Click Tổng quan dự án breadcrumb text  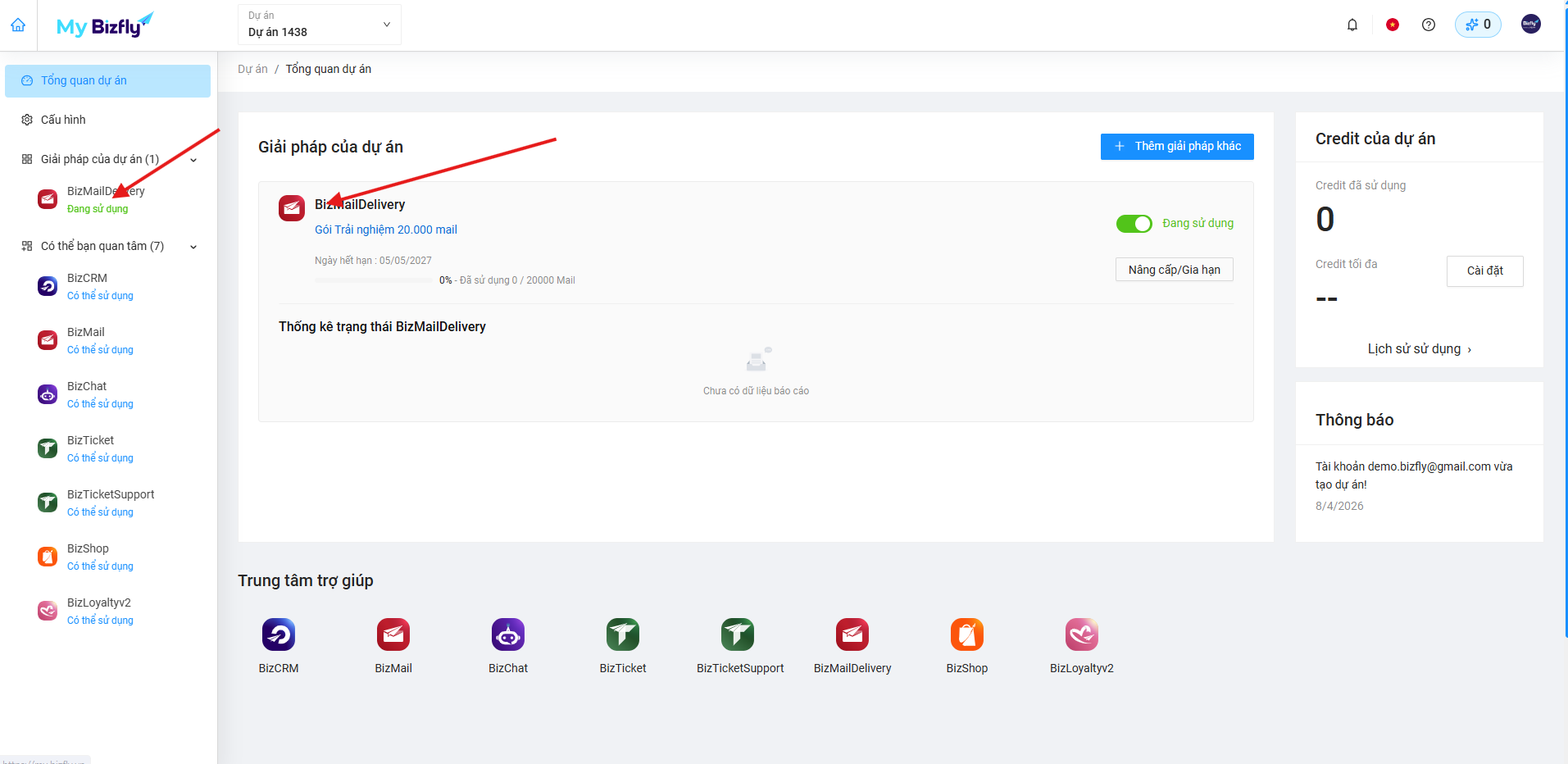328,69
